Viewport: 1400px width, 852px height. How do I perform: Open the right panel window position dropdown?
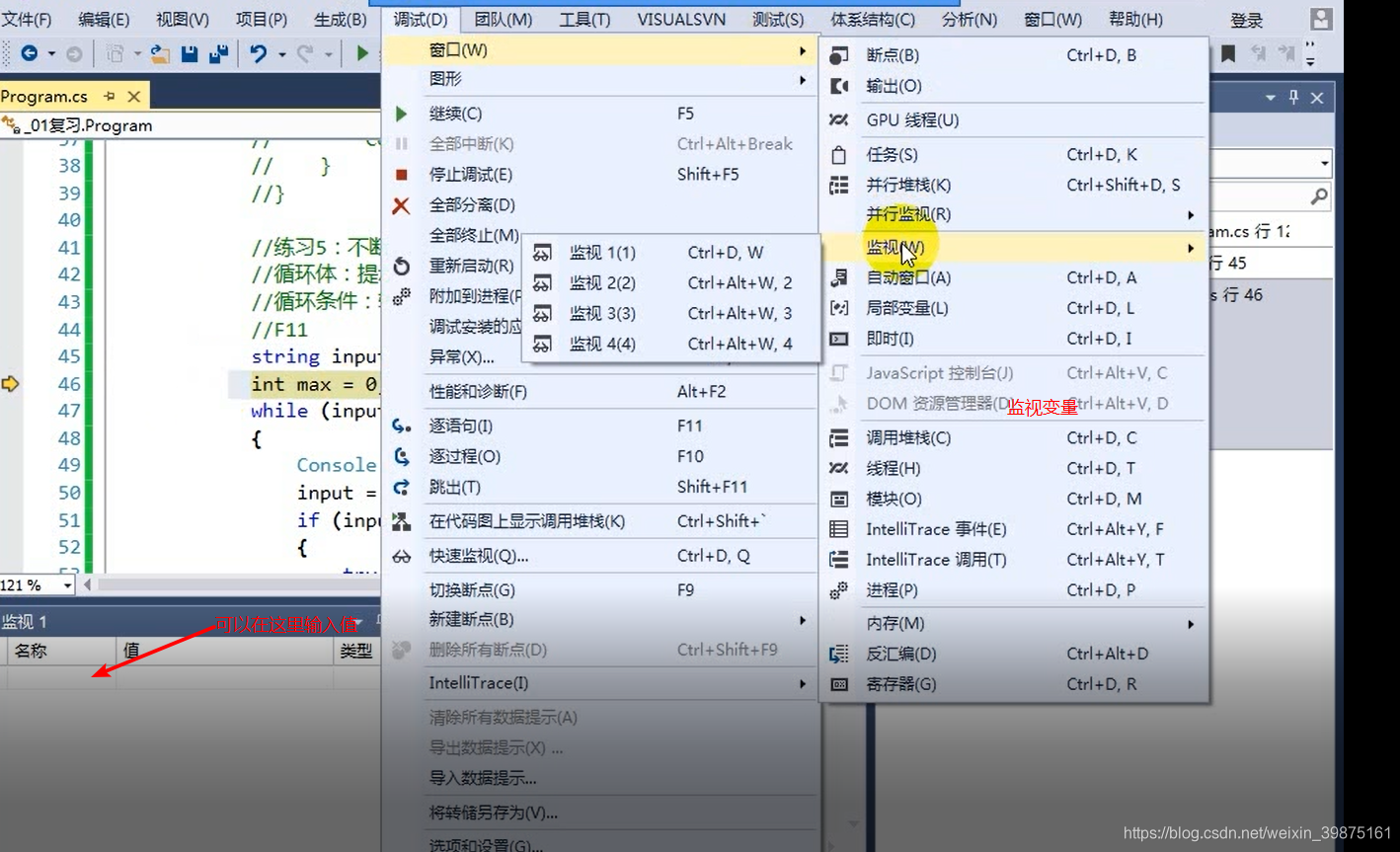click(1270, 98)
